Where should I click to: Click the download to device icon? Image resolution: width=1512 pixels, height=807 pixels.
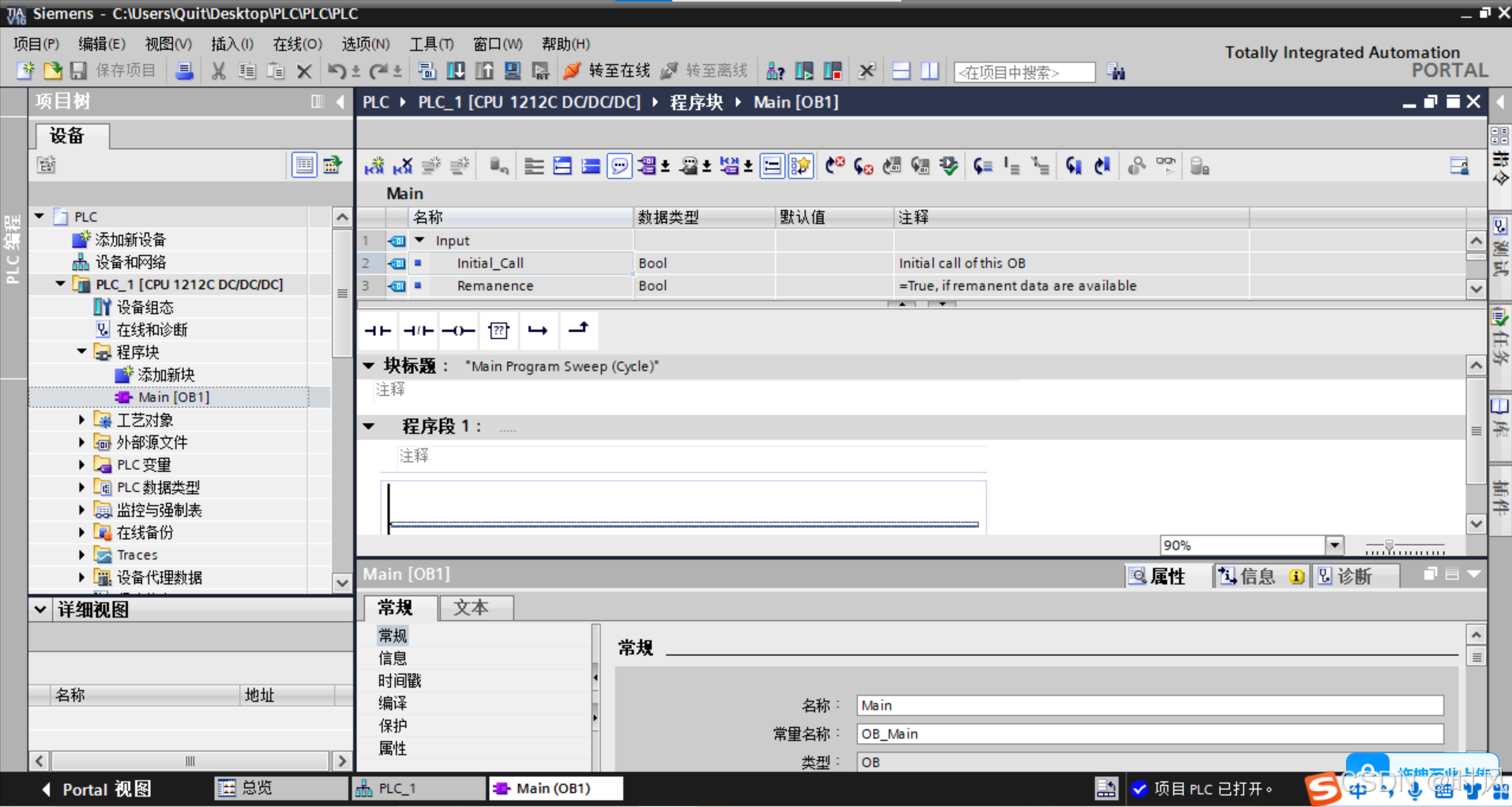[x=456, y=71]
